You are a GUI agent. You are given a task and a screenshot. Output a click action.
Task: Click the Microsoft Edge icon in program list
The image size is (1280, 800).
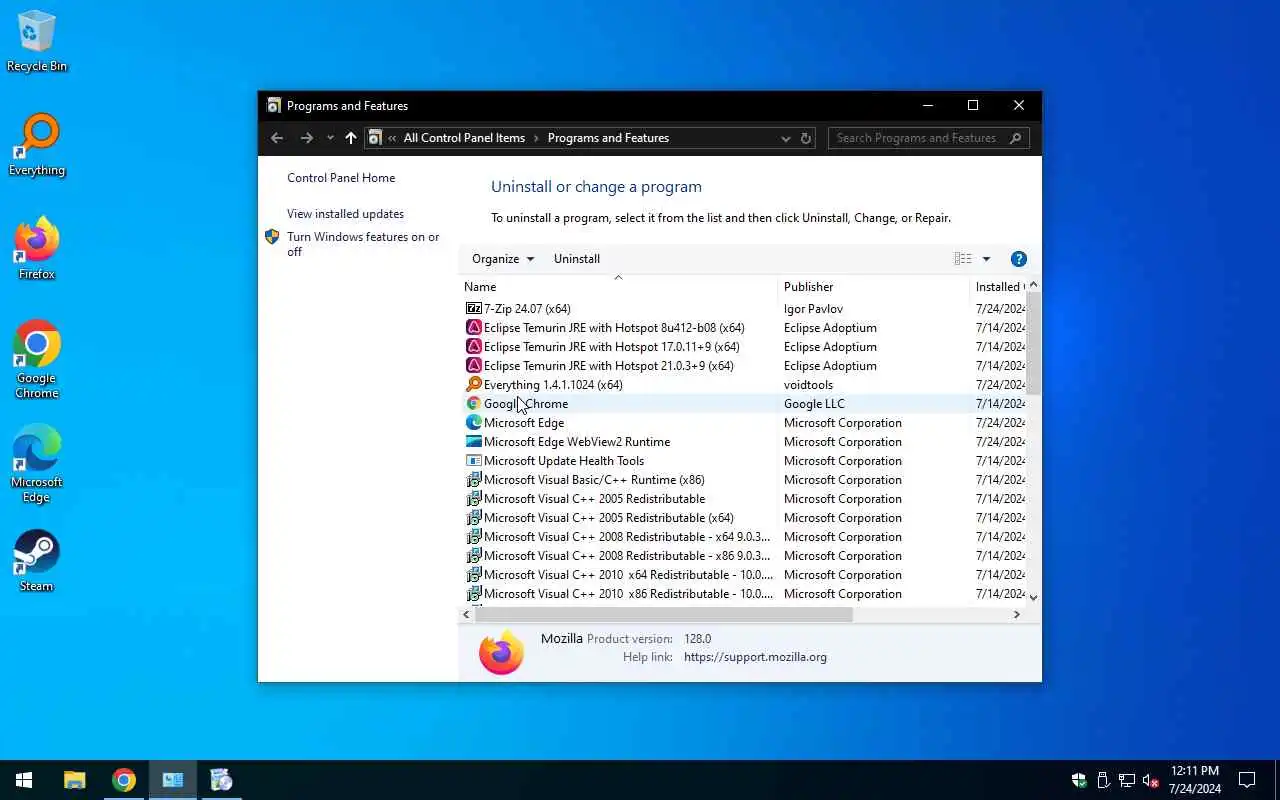(x=474, y=423)
